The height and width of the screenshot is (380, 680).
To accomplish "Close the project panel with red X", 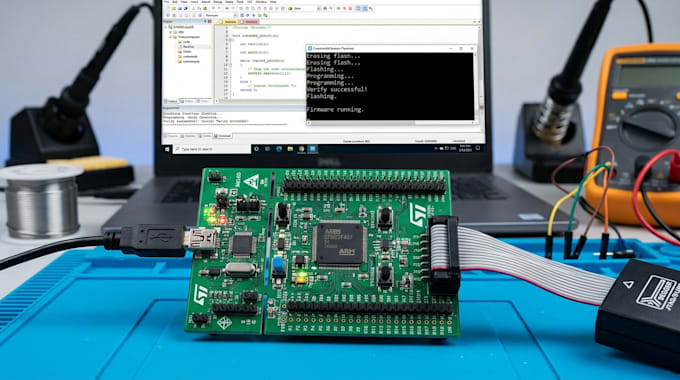I will (x=209, y=22).
